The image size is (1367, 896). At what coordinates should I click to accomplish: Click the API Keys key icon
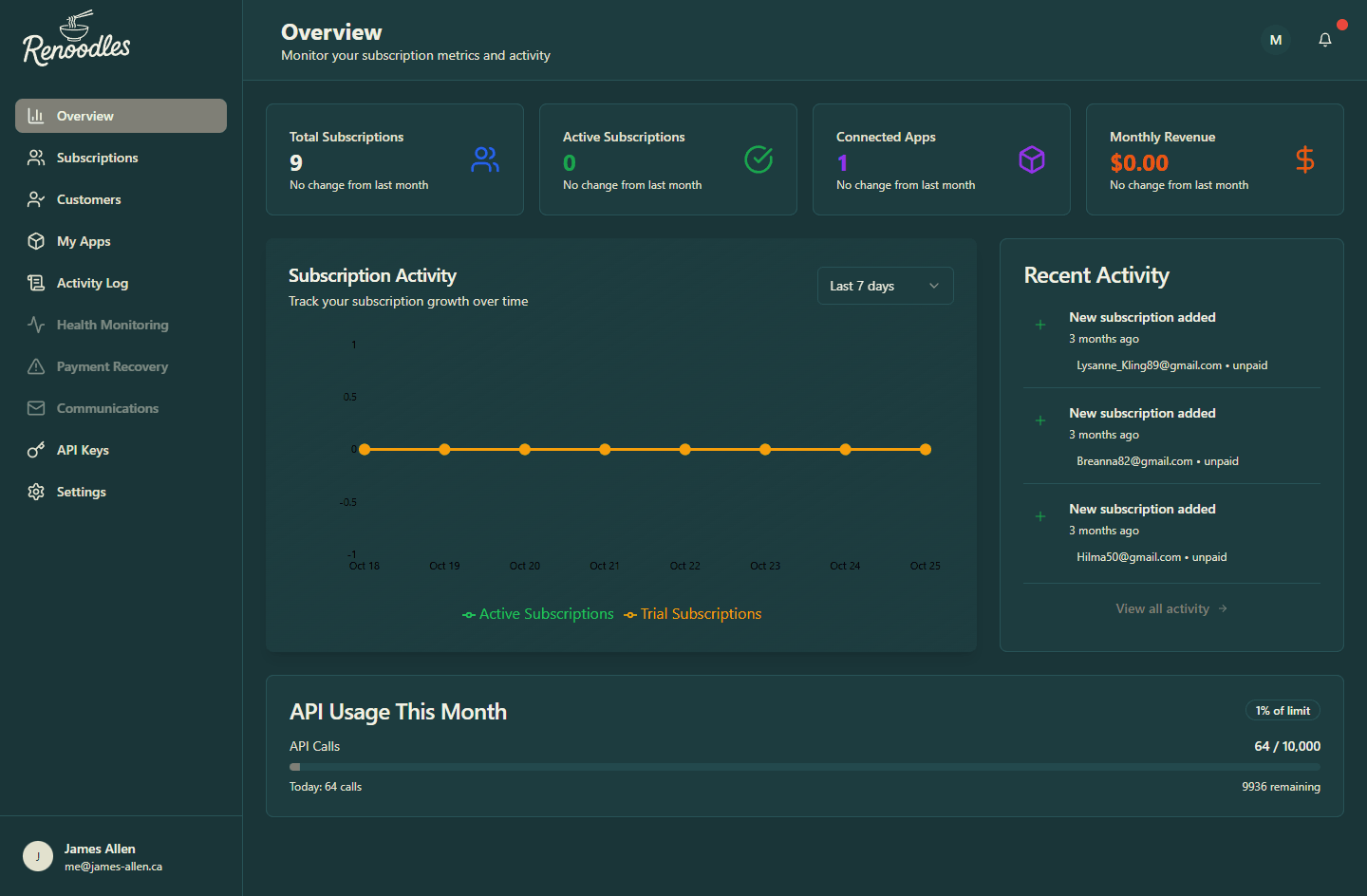(x=35, y=450)
